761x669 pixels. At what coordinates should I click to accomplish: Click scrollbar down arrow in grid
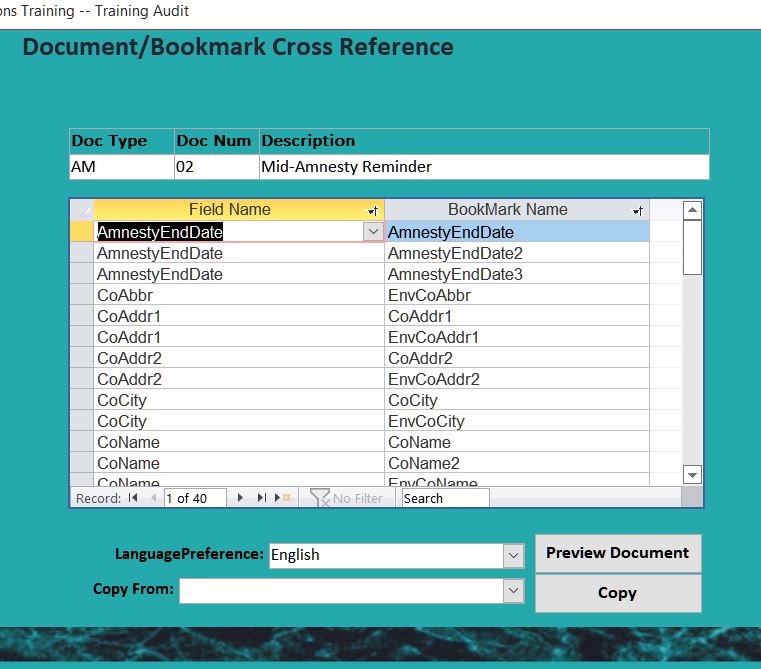pos(692,474)
